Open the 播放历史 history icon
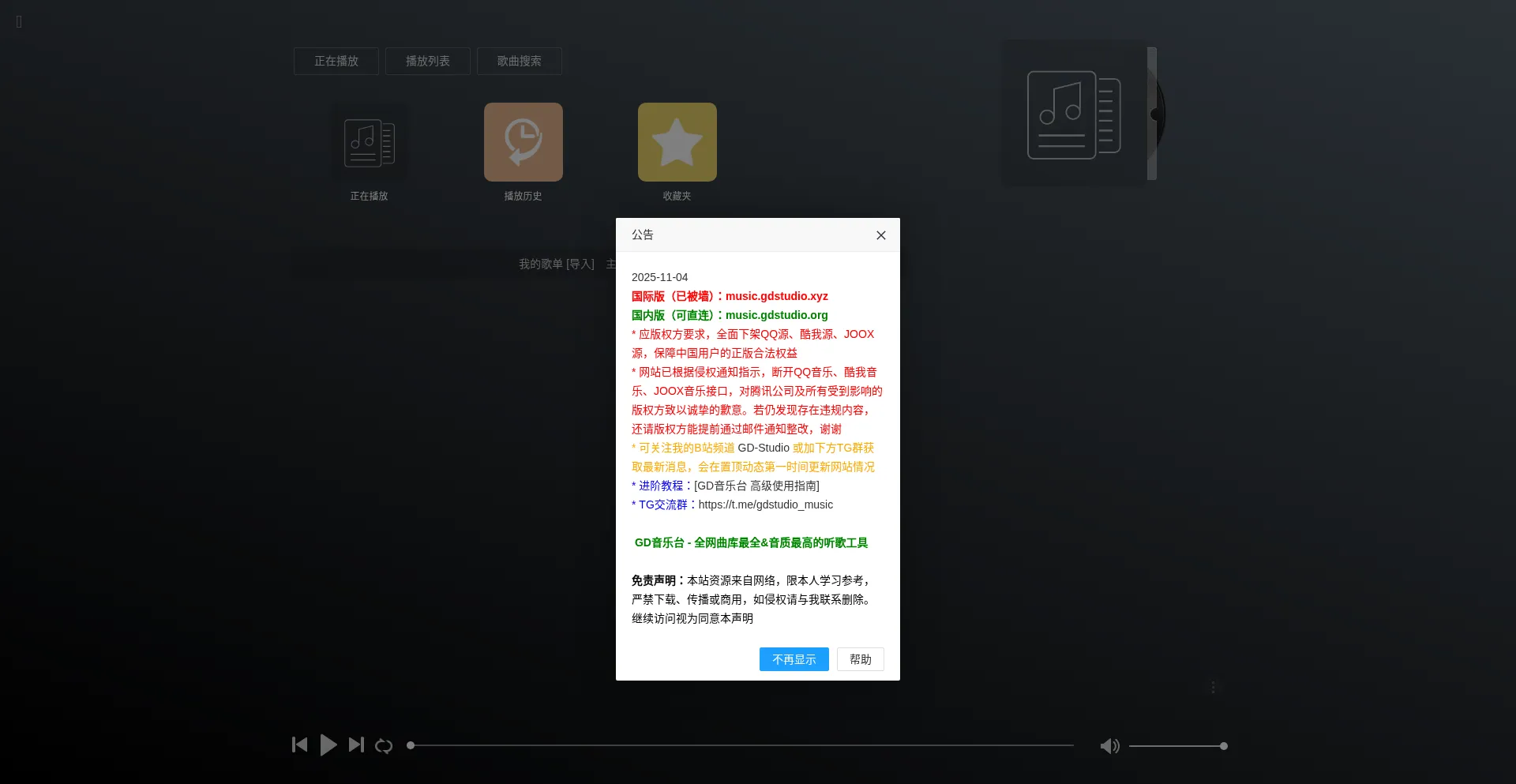This screenshot has height=784, width=1516. pos(523,142)
